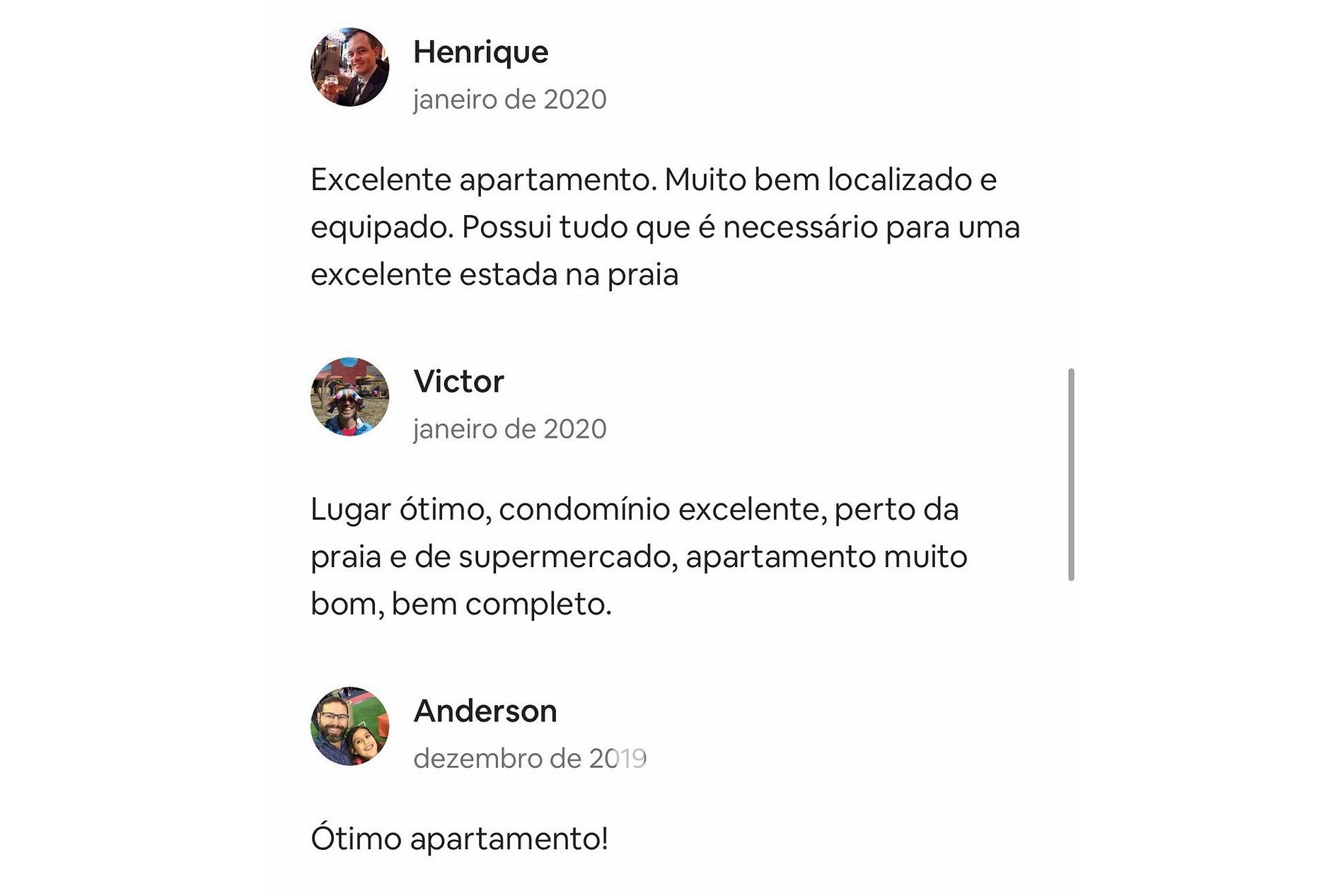1344x896 pixels.
Task: Open Anderson's profile avatar
Action: (349, 726)
